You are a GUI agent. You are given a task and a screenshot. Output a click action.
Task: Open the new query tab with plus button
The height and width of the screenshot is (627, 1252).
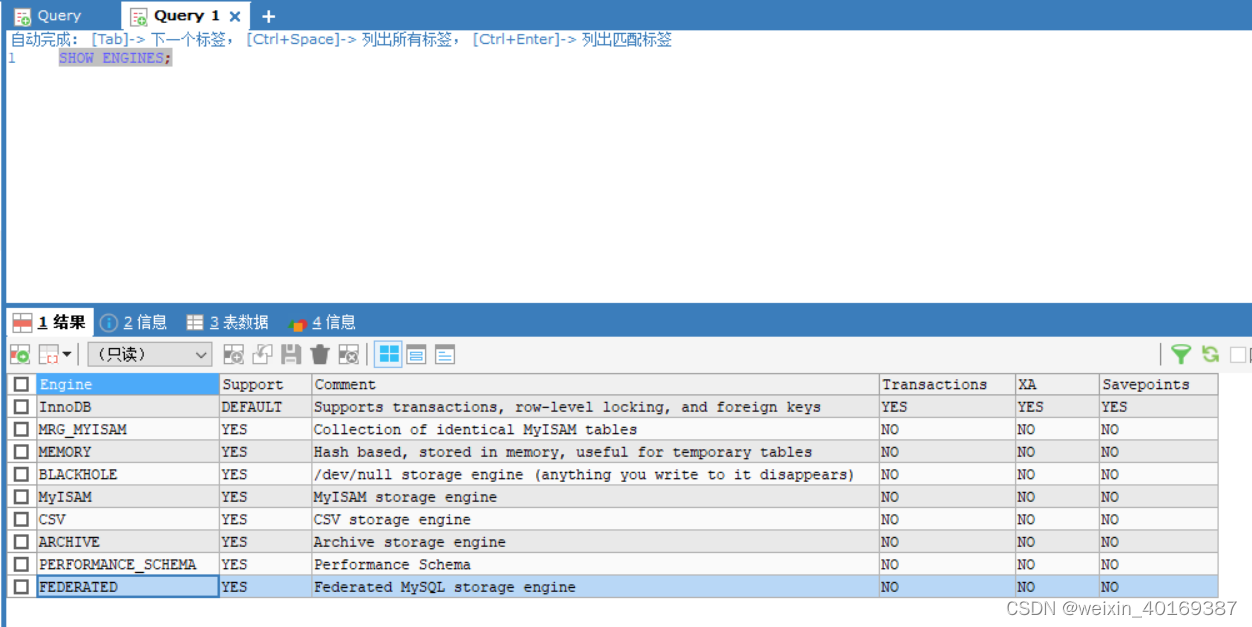tap(267, 15)
